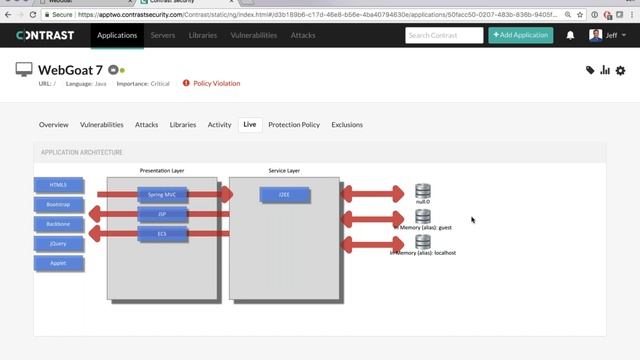
Task: Switch to the Overview tab
Action: [53, 124]
